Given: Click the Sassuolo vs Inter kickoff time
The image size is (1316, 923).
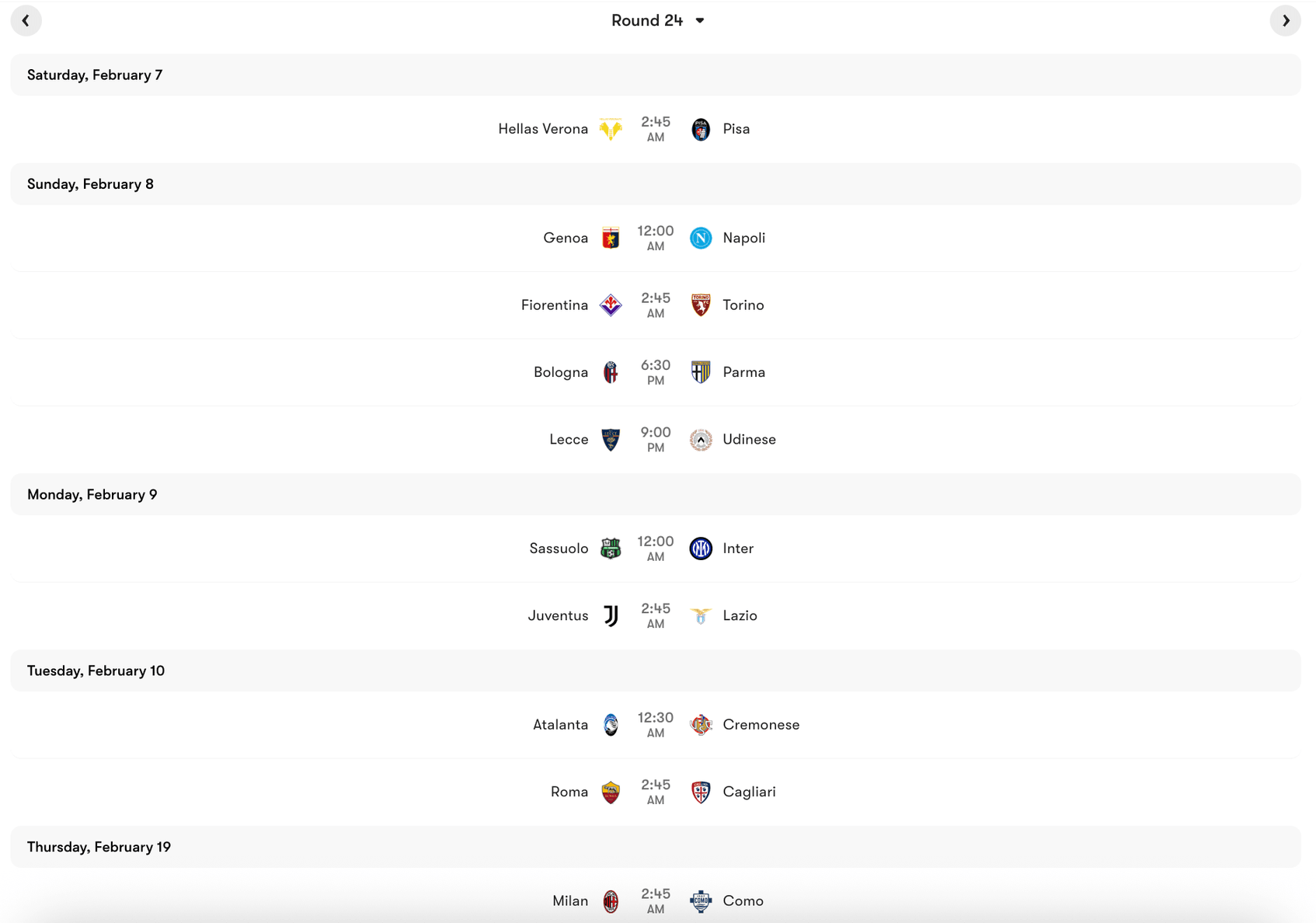Looking at the screenshot, I should click(x=656, y=548).
